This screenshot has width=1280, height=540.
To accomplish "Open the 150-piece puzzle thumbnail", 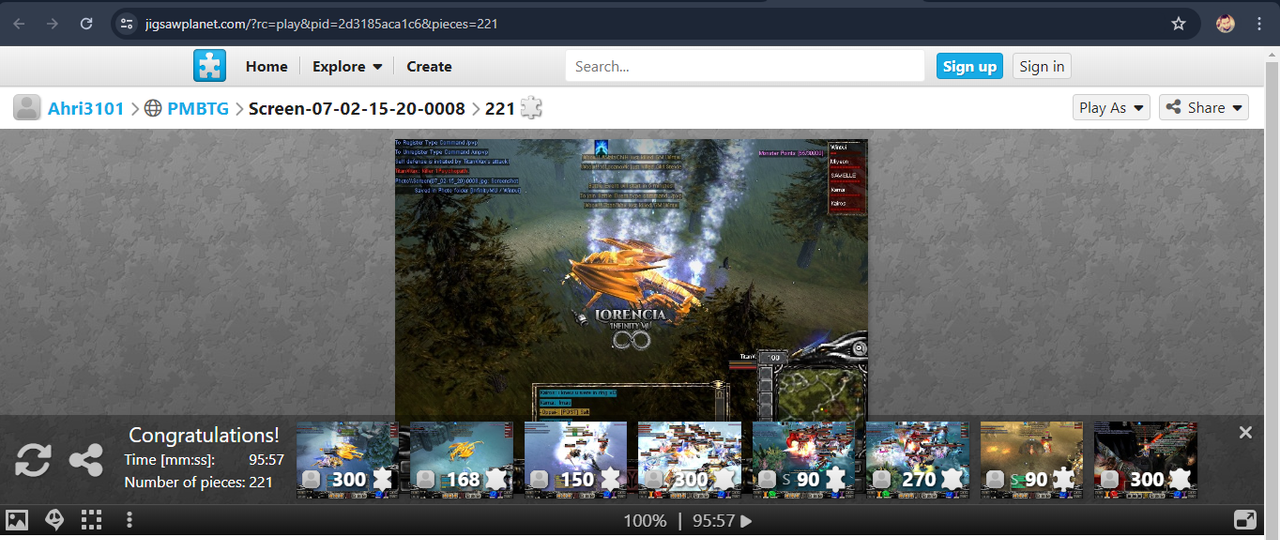I will (575, 460).
